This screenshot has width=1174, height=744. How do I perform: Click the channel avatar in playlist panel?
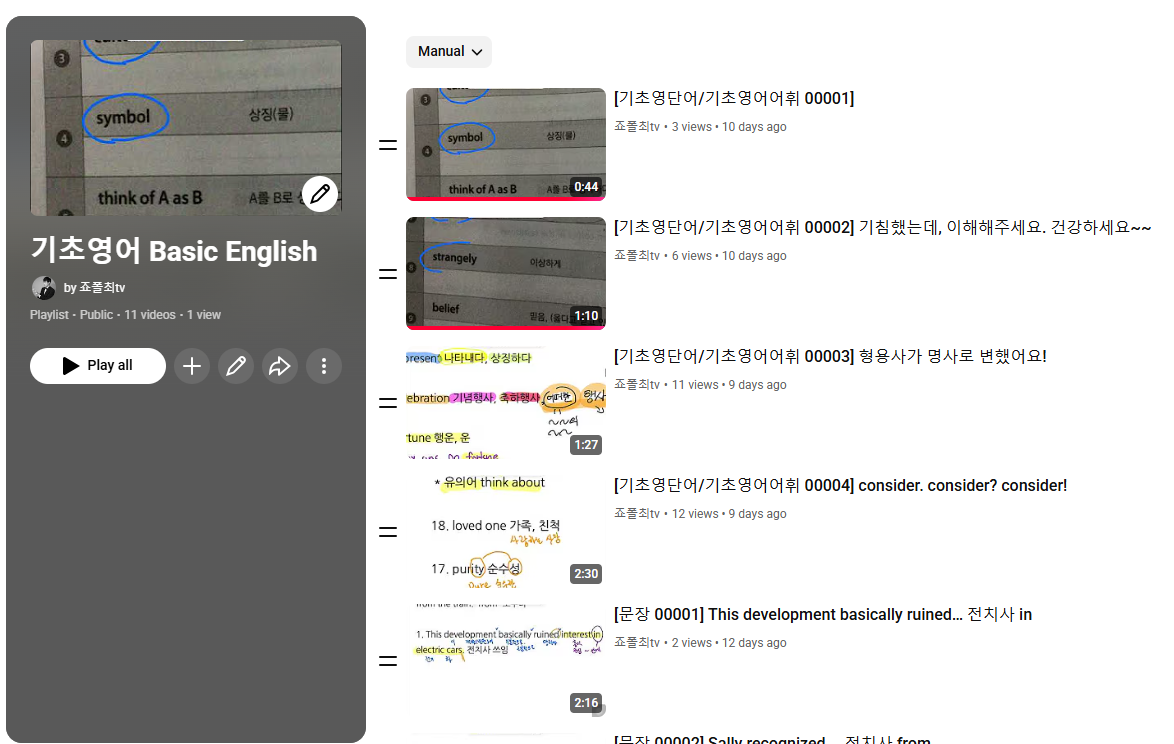click(x=43, y=288)
